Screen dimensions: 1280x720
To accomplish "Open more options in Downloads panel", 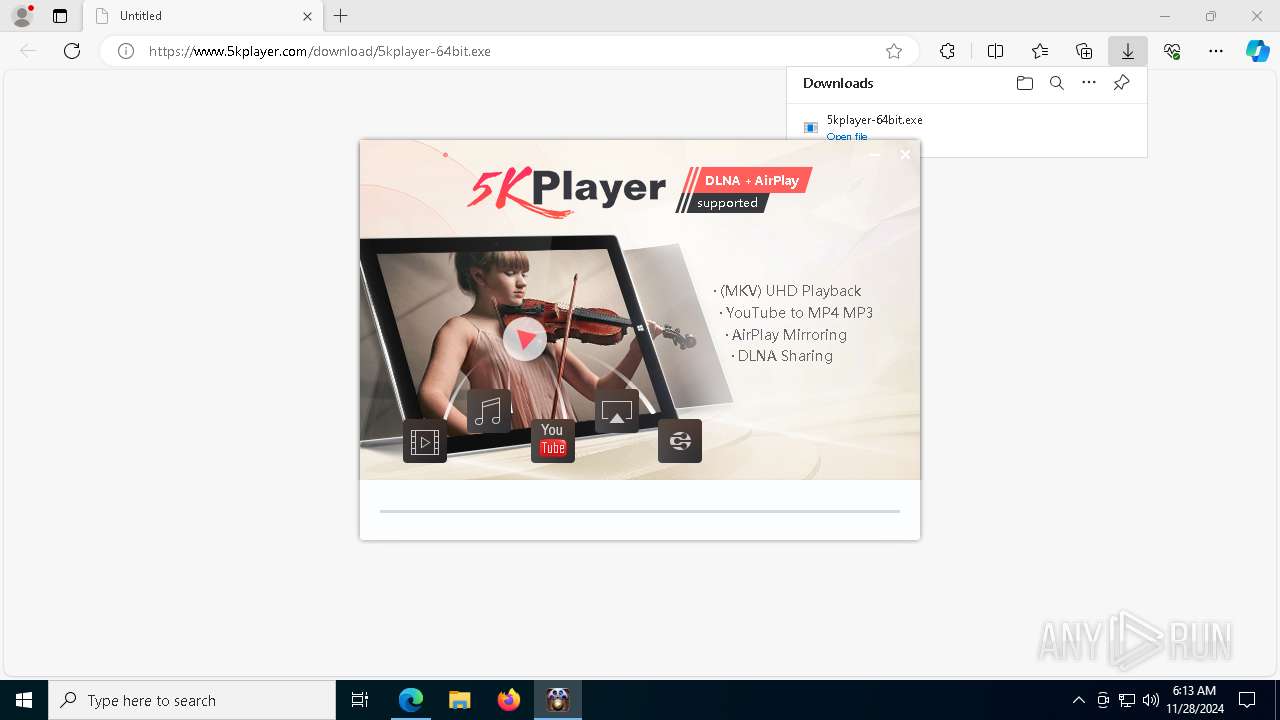I will pos(1089,83).
